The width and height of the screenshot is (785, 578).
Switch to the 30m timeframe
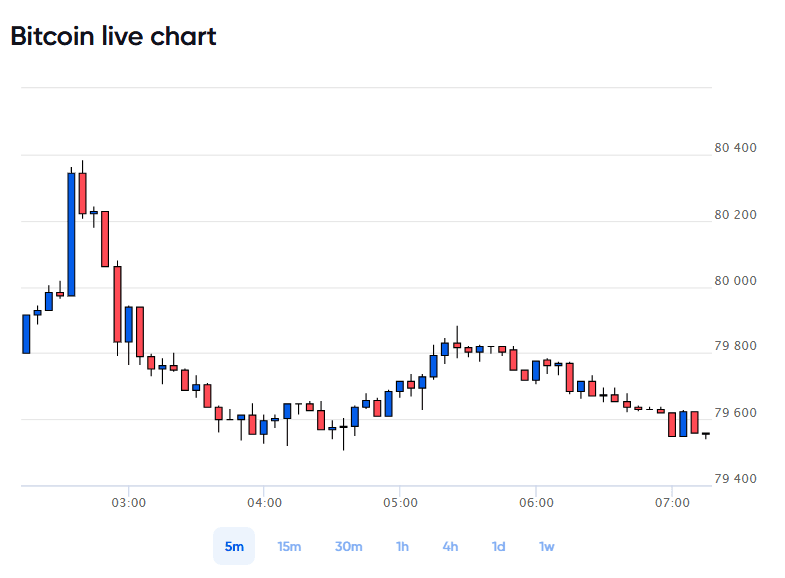tap(348, 546)
